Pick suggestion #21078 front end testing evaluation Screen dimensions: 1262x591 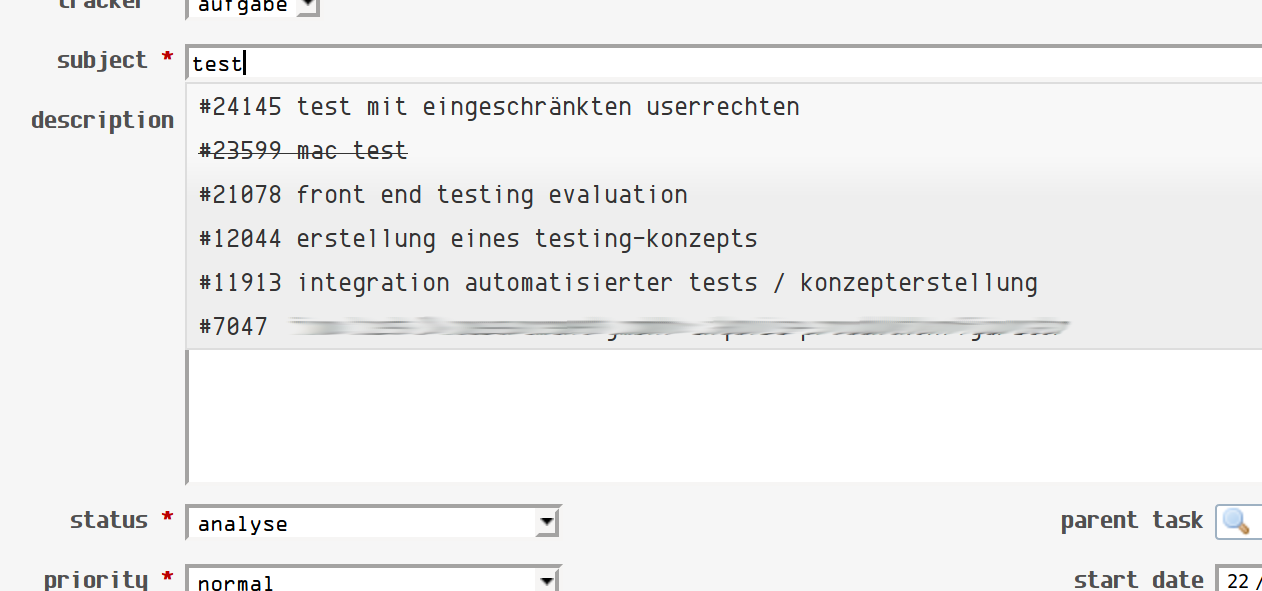(x=724, y=194)
